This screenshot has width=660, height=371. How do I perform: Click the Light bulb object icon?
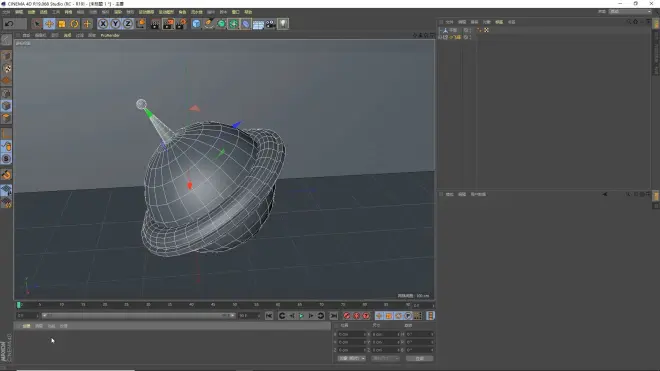tap(283, 24)
